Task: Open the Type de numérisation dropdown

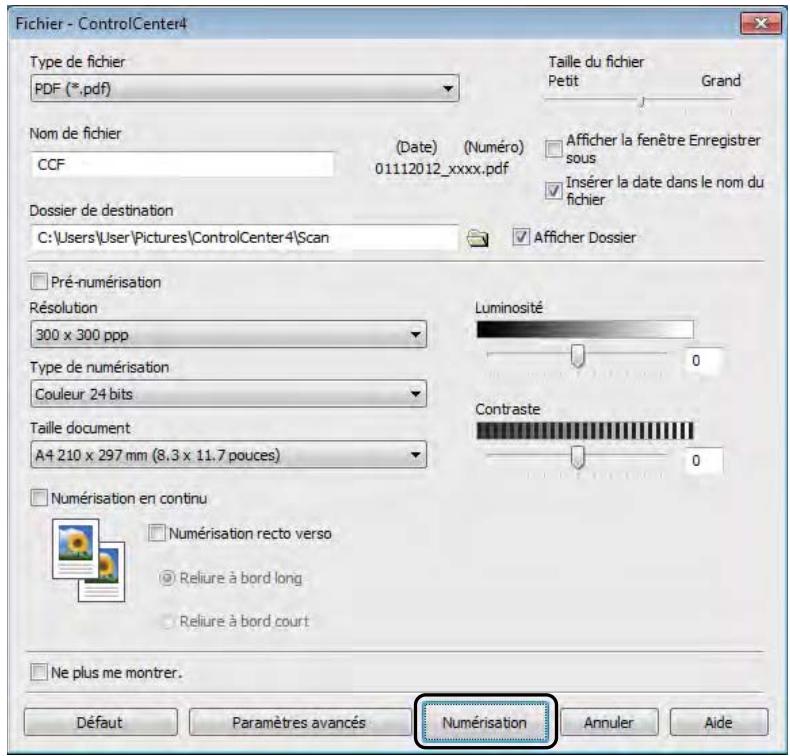Action: tap(228, 394)
